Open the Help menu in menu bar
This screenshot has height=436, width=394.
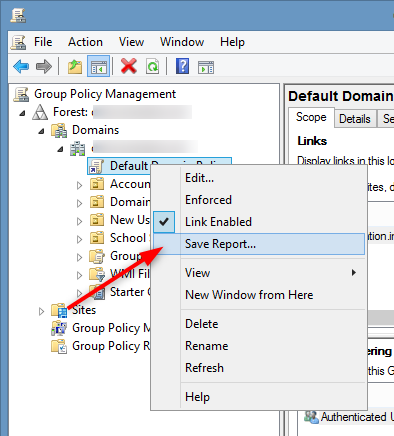pyautogui.click(x=232, y=42)
